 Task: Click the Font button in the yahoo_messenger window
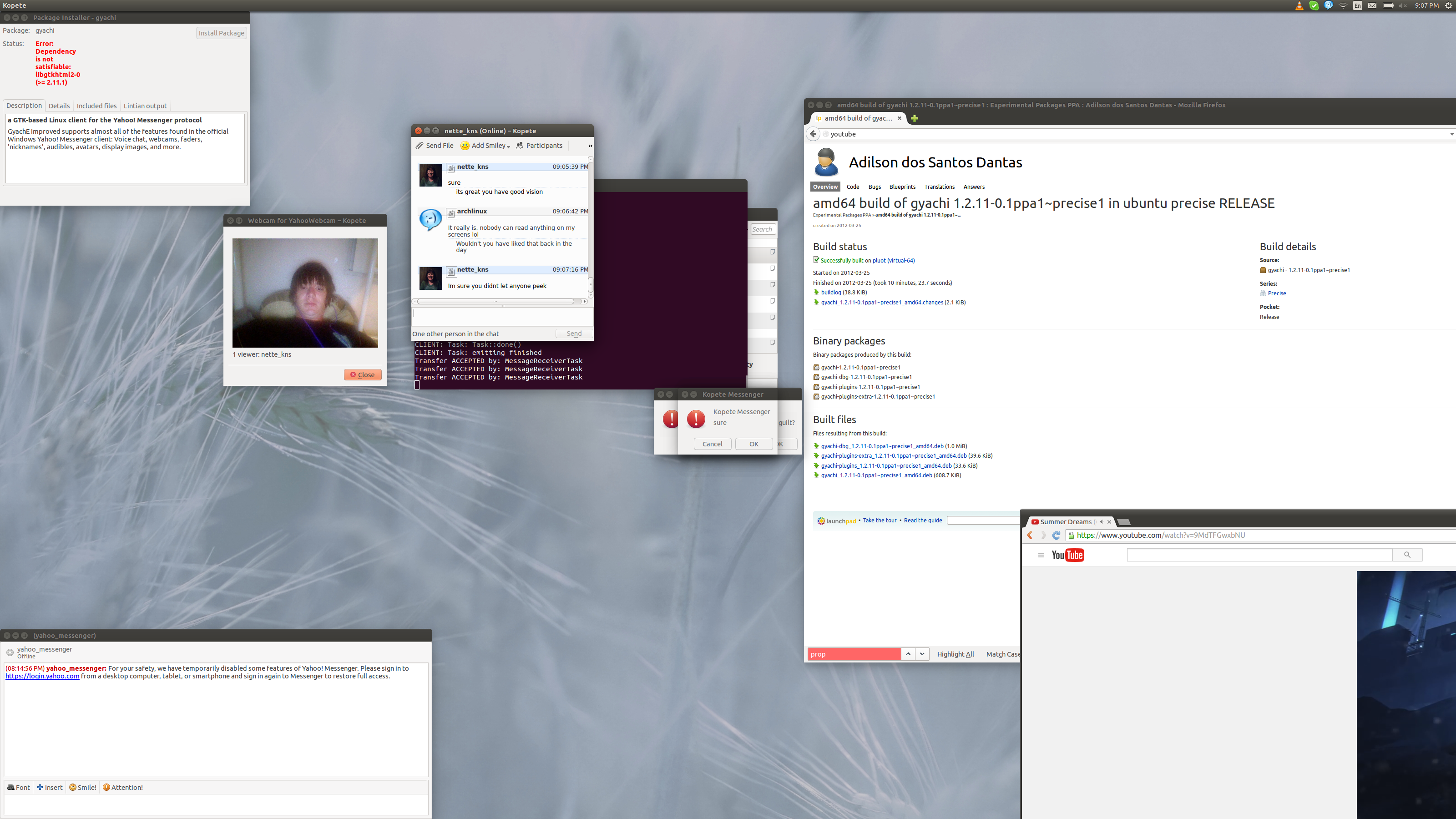pos(19,787)
